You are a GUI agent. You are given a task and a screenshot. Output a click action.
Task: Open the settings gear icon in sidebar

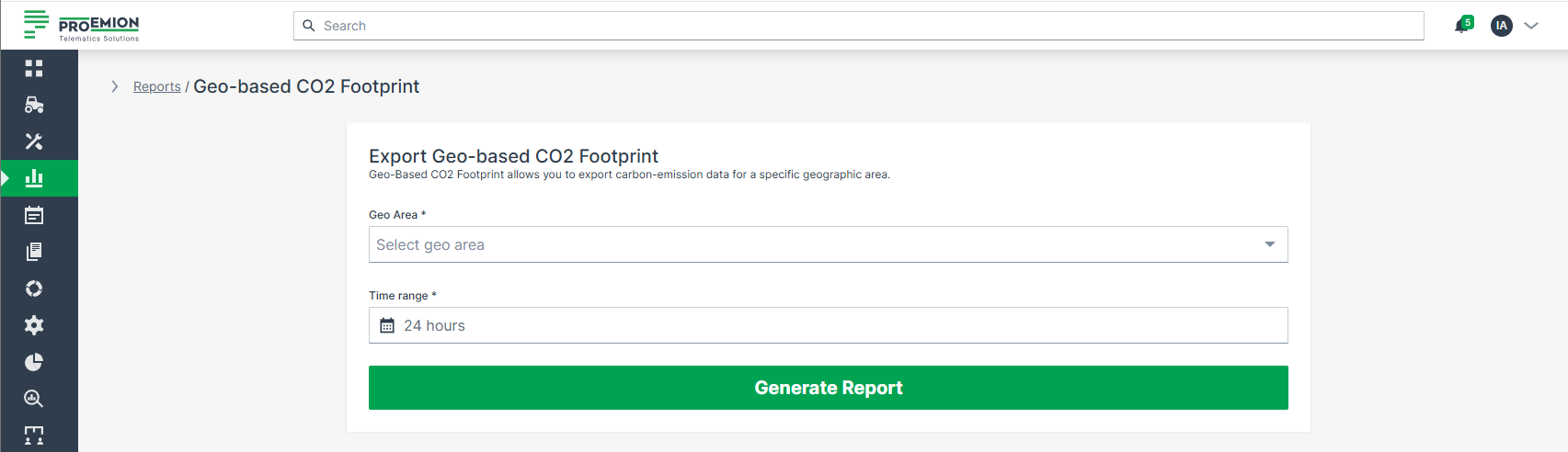34,325
